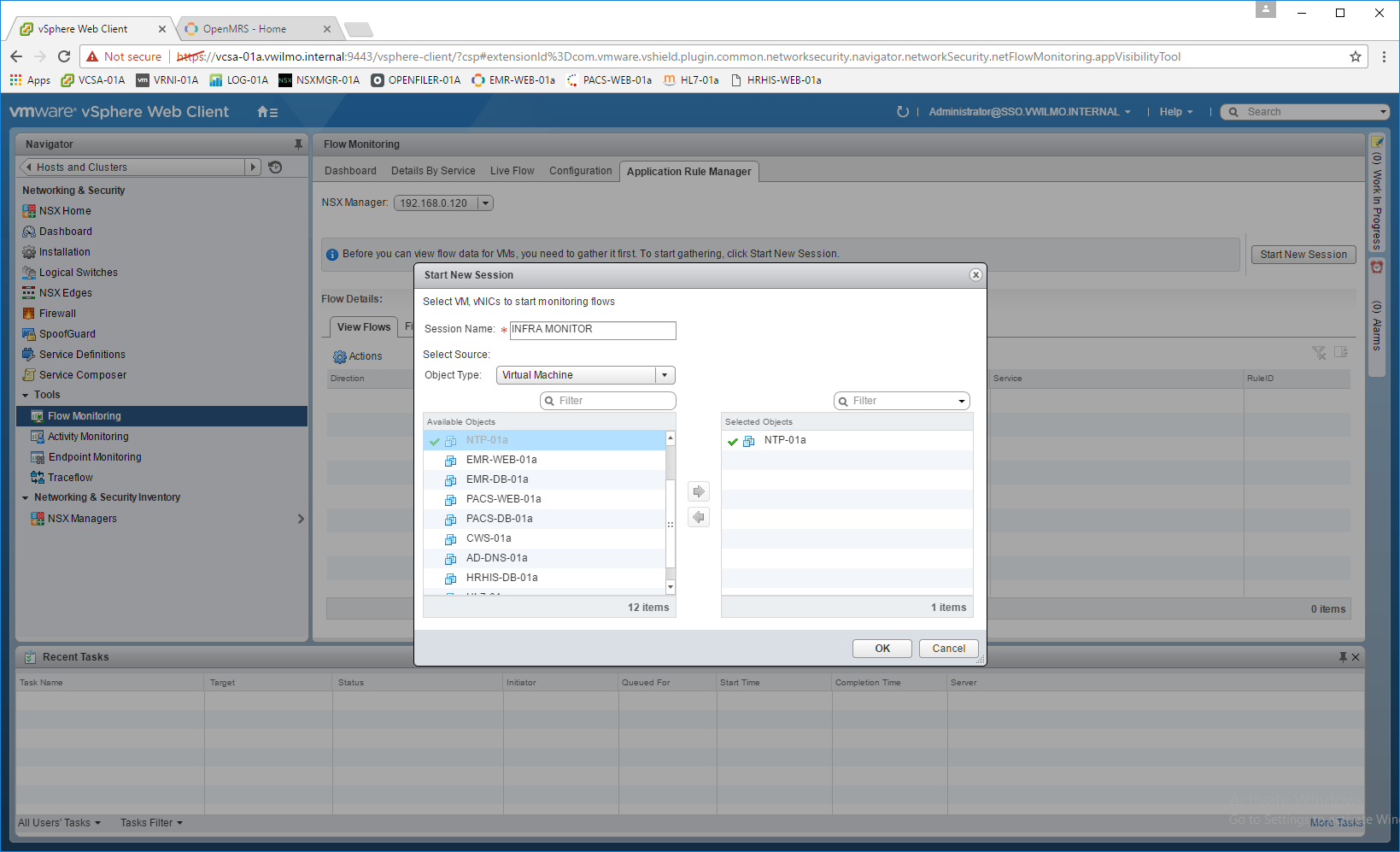
Task: Open NSX Edges page
Action: pos(66,293)
